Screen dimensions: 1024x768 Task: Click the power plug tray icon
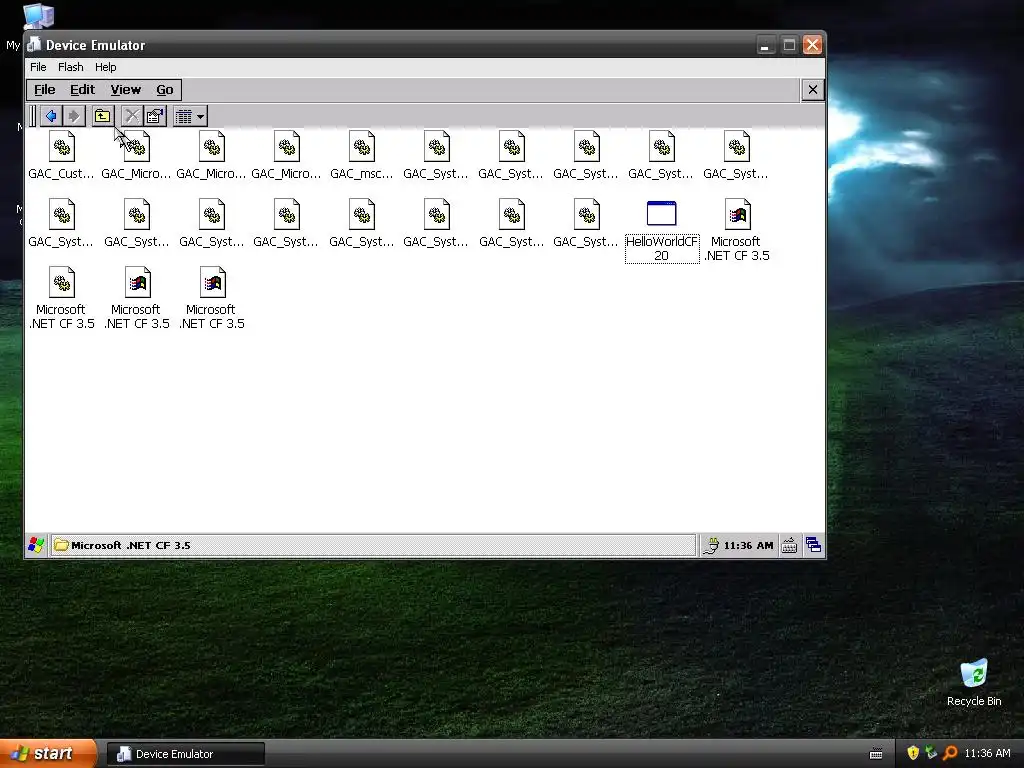coord(711,545)
